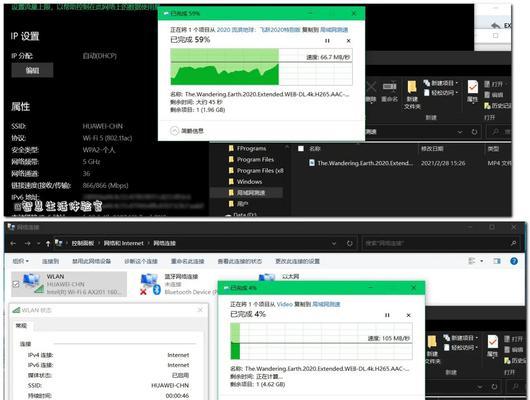Viewport: 530px width, 400px height.
Task: Toggle the WLAN adapter checkbox
Action: [x=16, y=284]
